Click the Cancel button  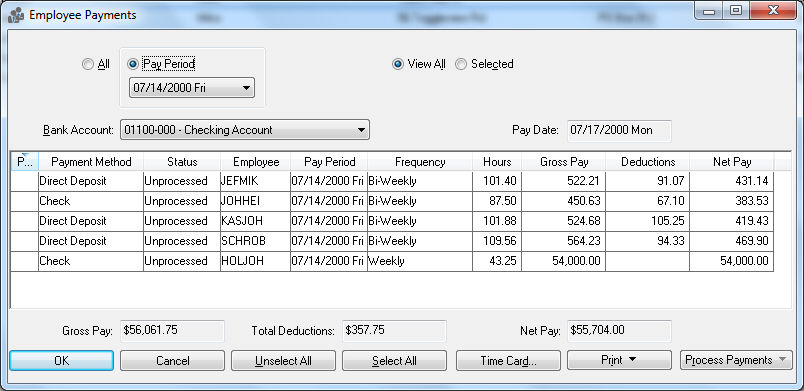tap(172, 360)
